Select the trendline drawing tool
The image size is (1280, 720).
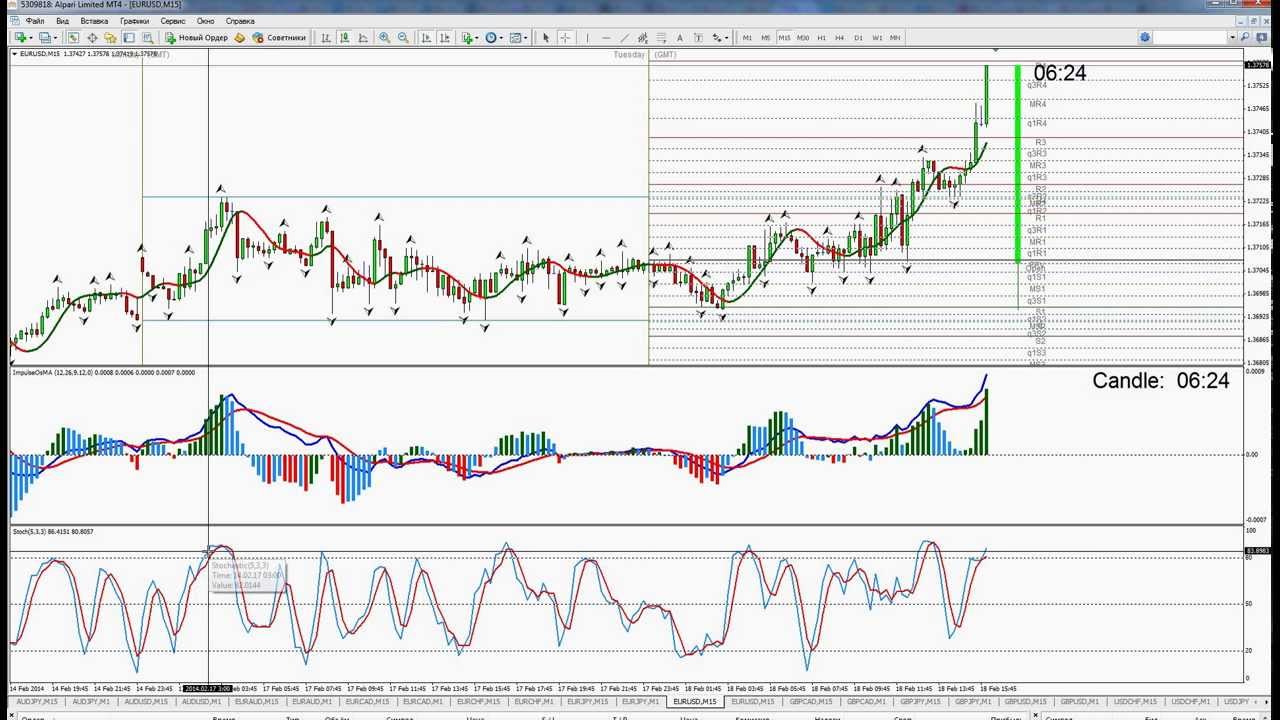[x=624, y=38]
